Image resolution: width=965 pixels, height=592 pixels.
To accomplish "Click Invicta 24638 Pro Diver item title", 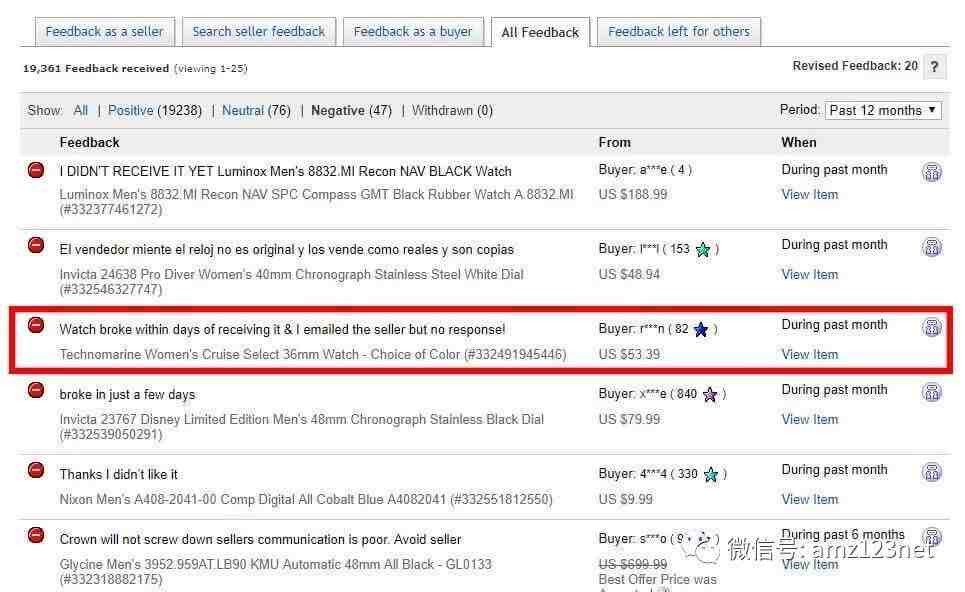I will tap(292, 281).
